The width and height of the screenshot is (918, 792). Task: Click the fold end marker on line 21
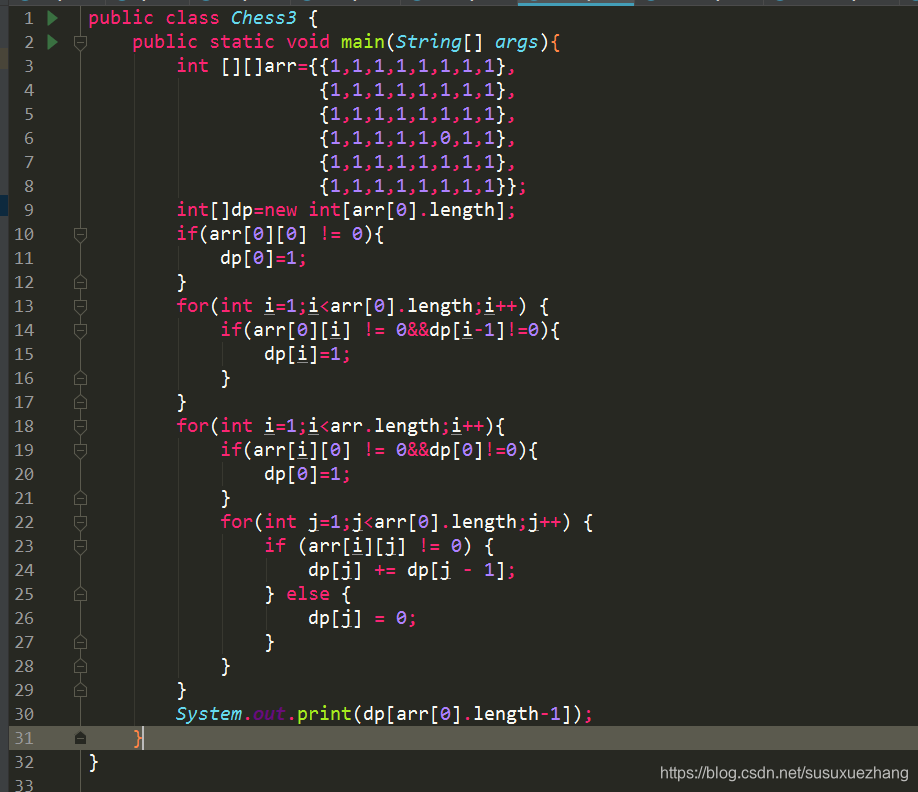click(x=81, y=499)
